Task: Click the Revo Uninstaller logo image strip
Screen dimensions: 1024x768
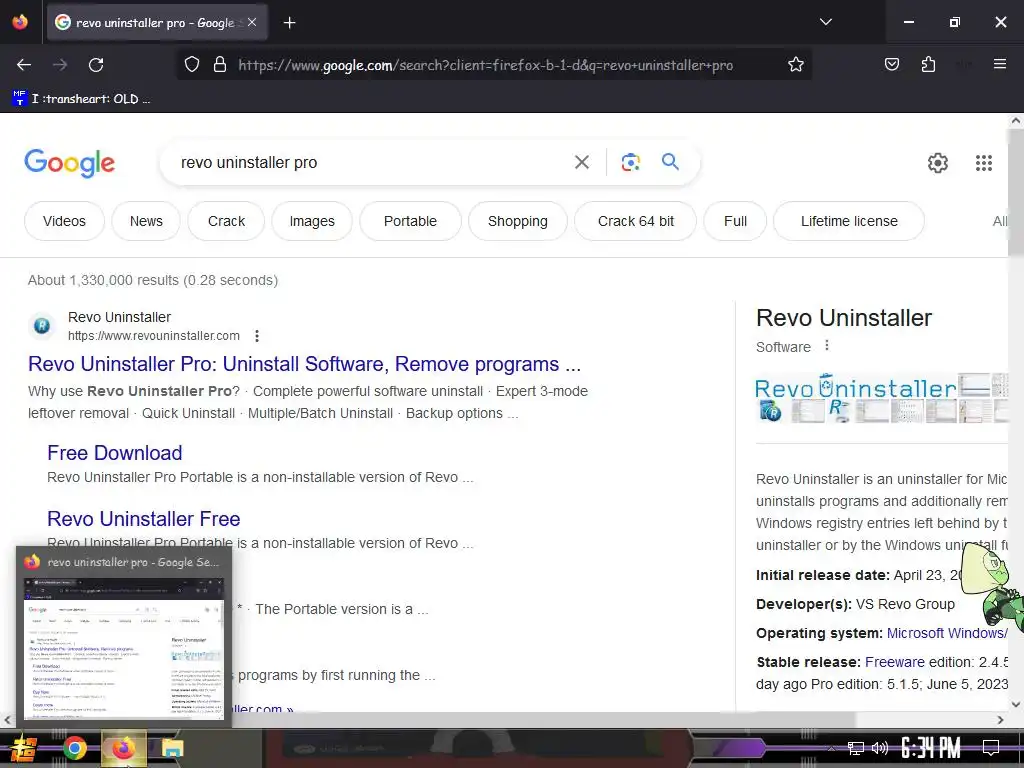Action: (x=882, y=398)
